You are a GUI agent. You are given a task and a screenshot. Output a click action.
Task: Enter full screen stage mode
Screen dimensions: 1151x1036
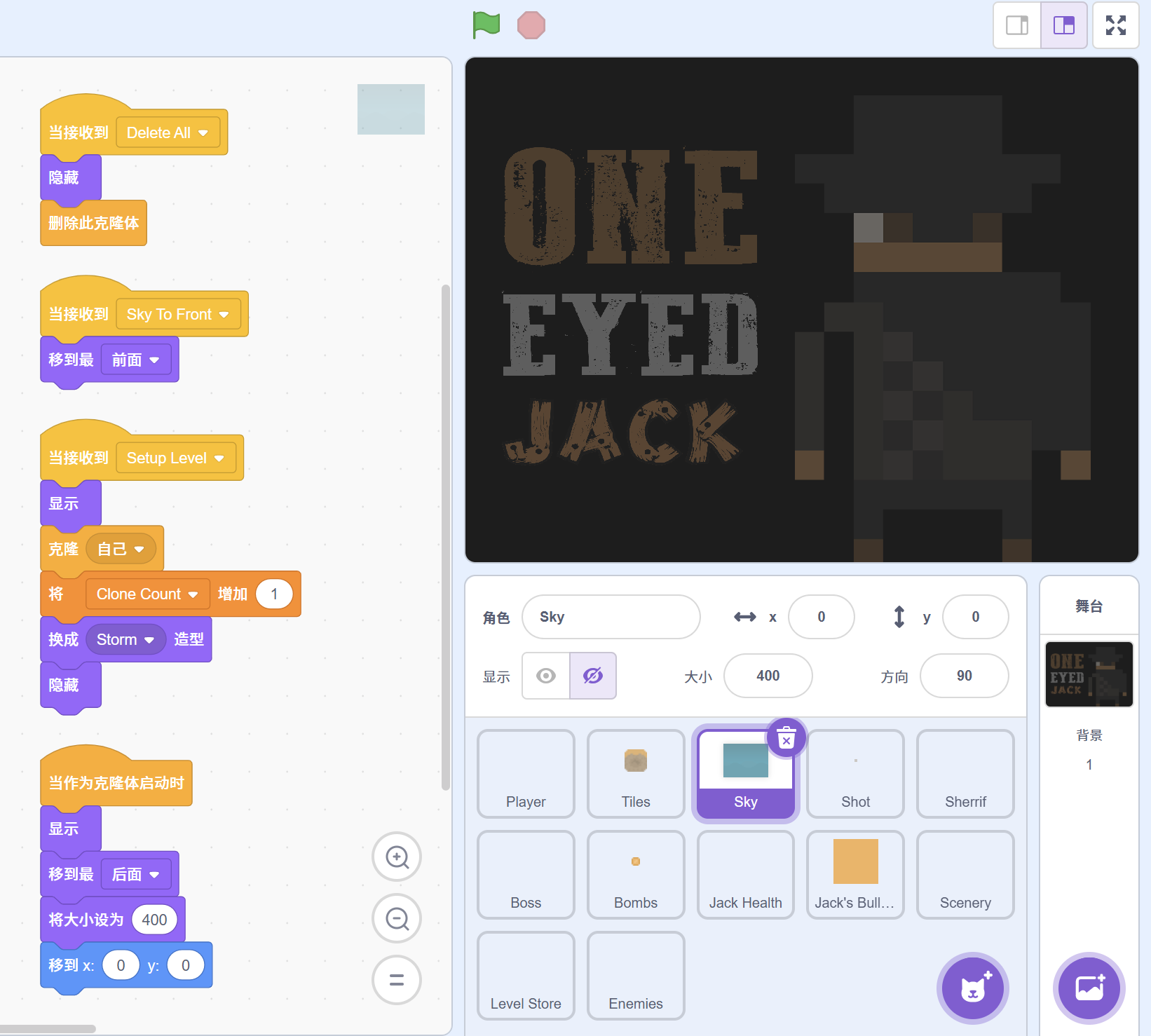1115,25
